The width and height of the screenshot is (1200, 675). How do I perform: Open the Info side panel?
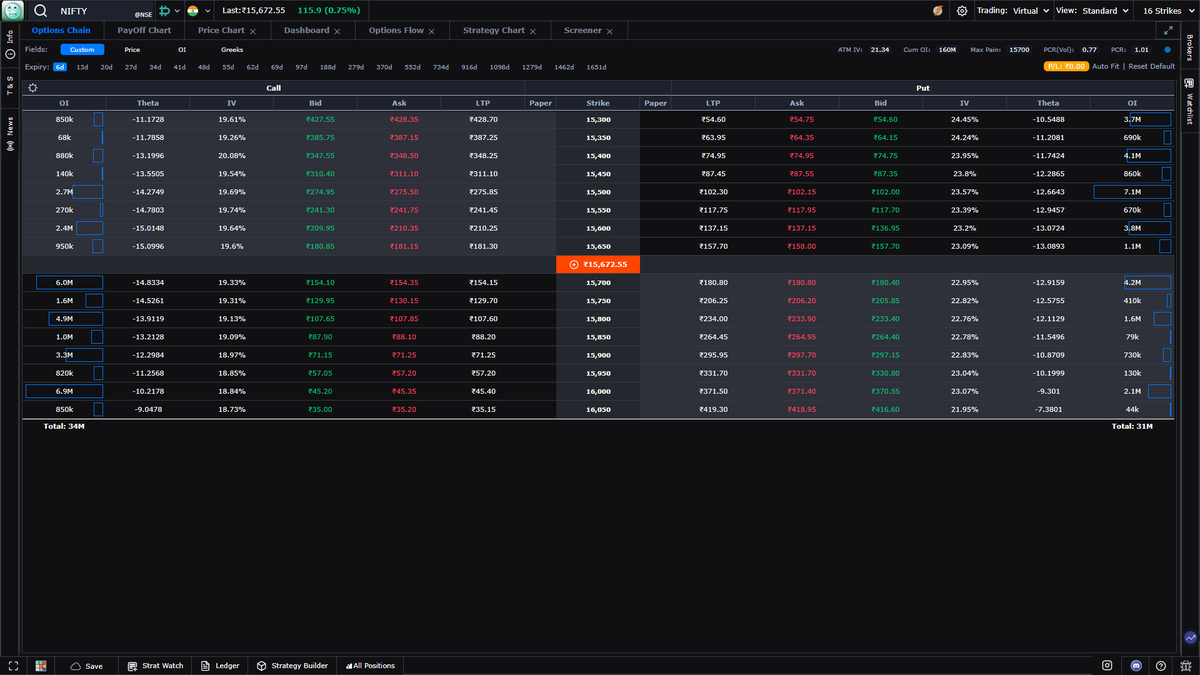(x=10, y=43)
